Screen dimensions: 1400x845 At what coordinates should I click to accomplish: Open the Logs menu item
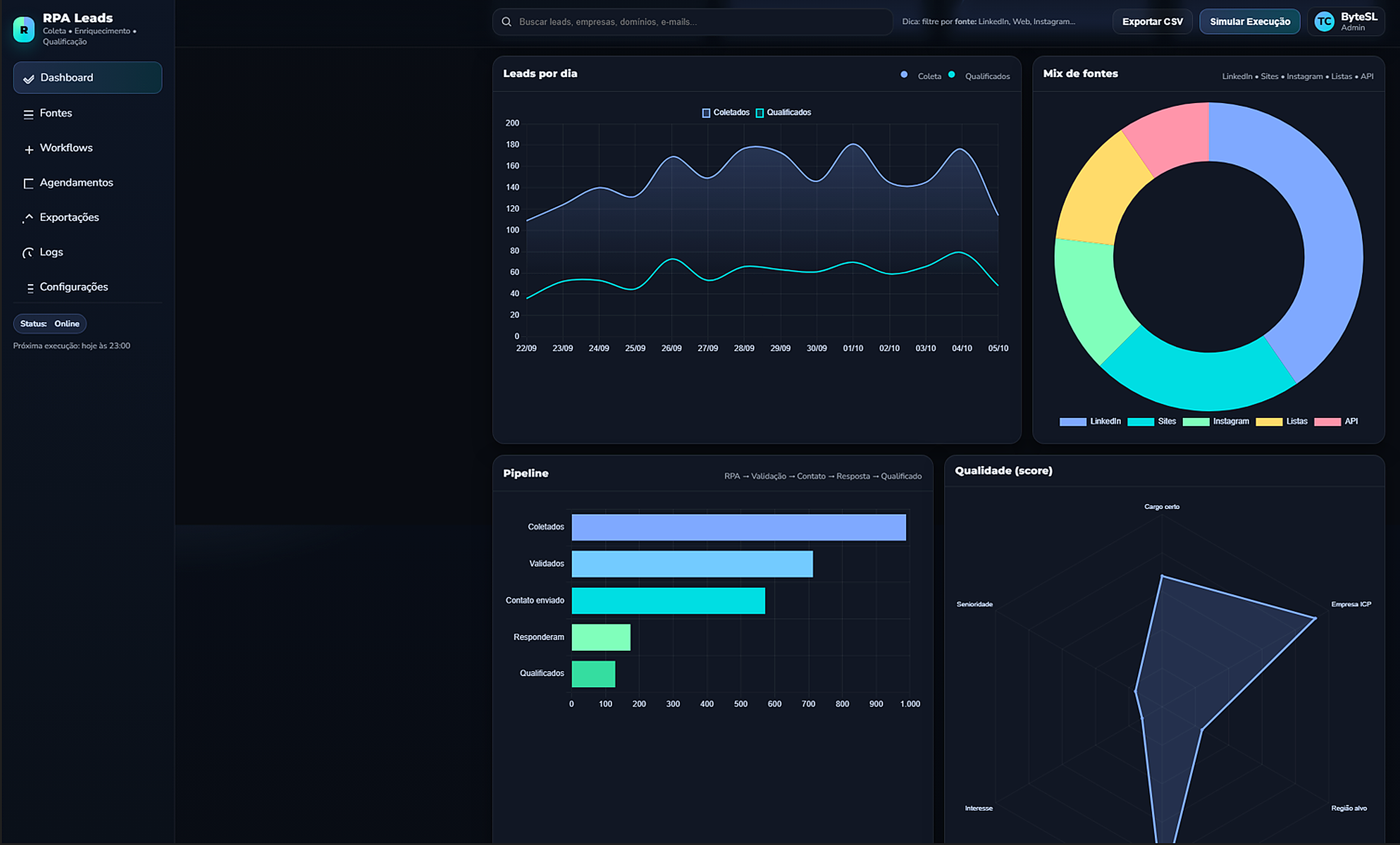51,252
